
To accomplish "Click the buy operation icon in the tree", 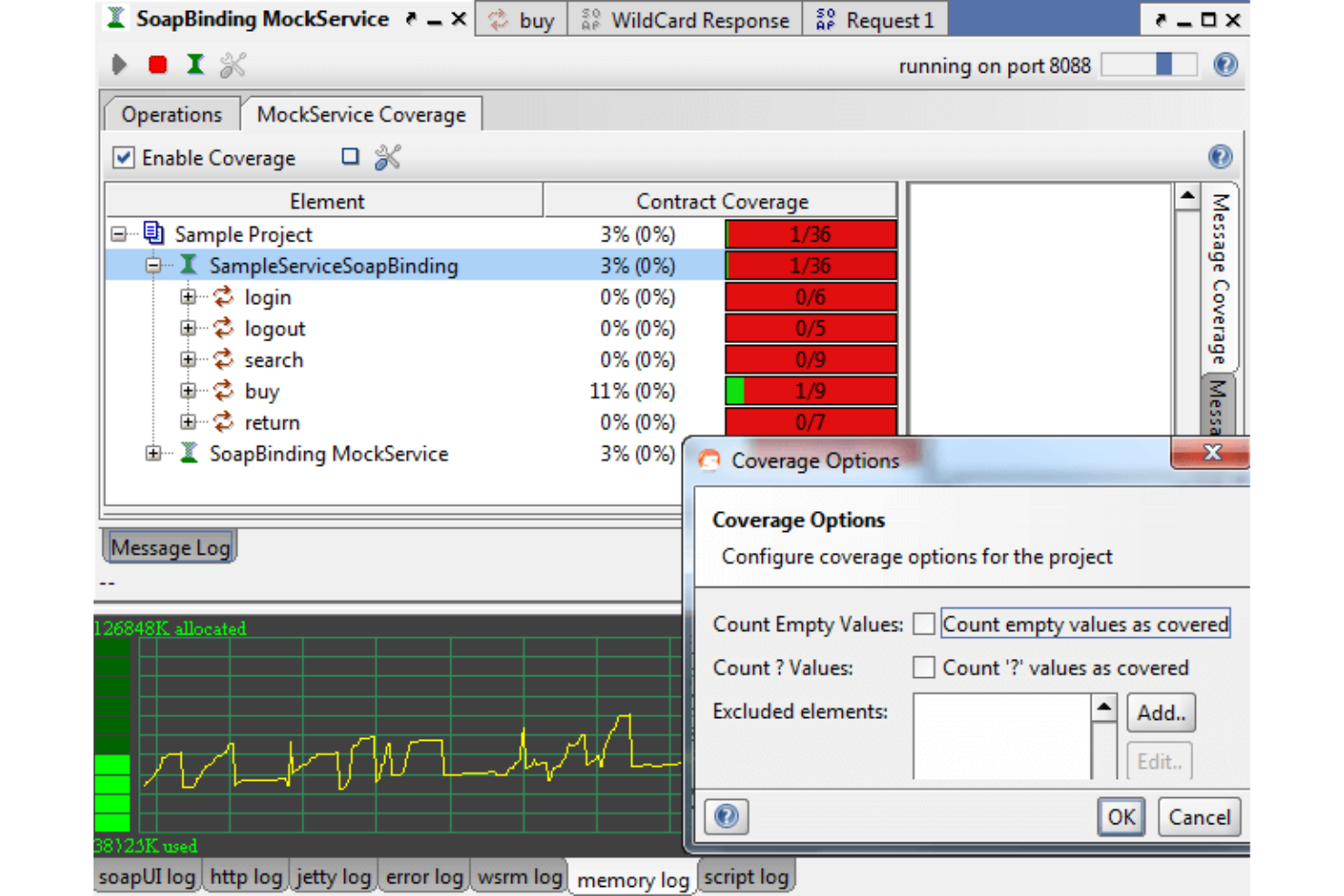I will click(223, 390).
